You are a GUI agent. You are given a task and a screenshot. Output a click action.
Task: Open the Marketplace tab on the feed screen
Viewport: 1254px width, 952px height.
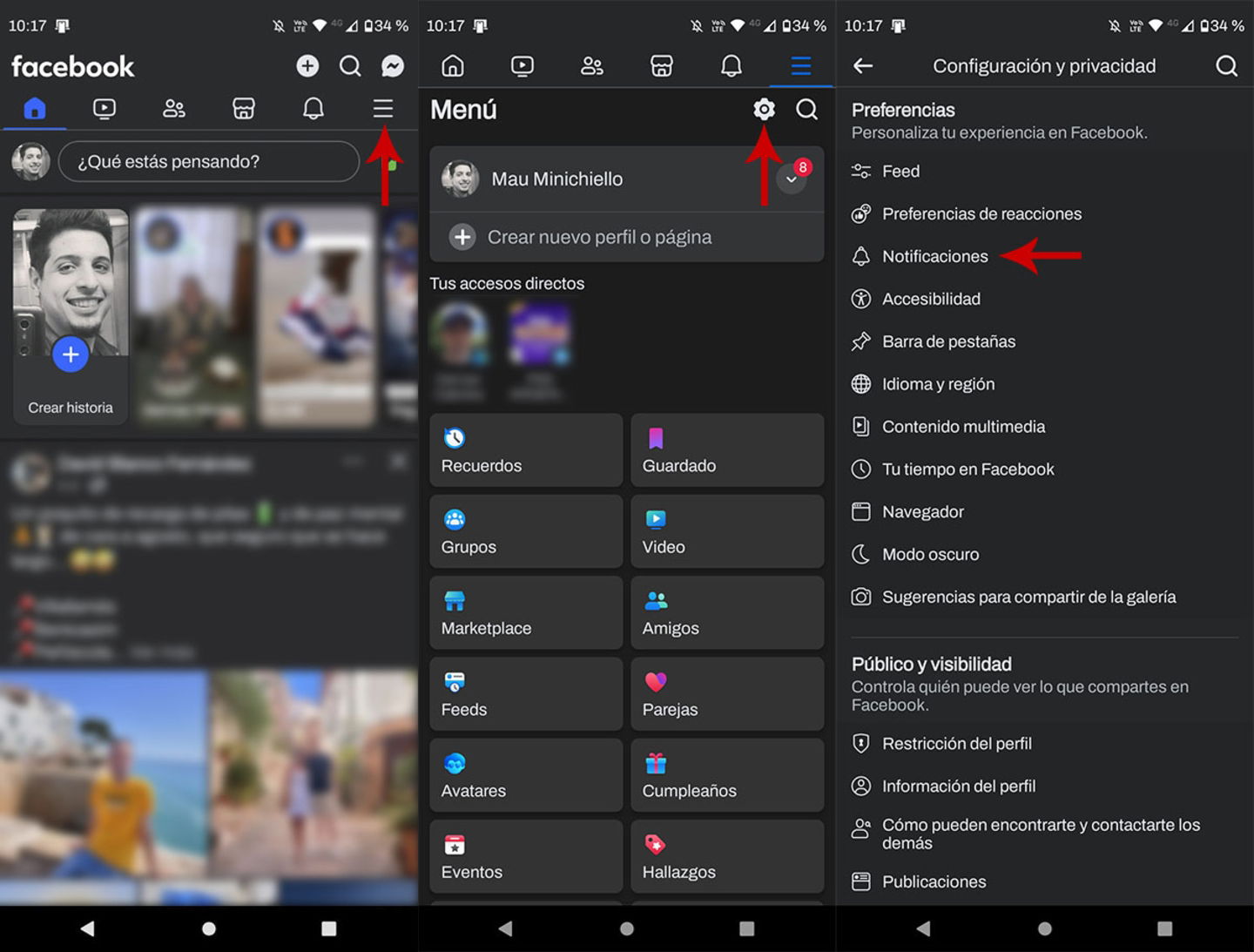[244, 109]
